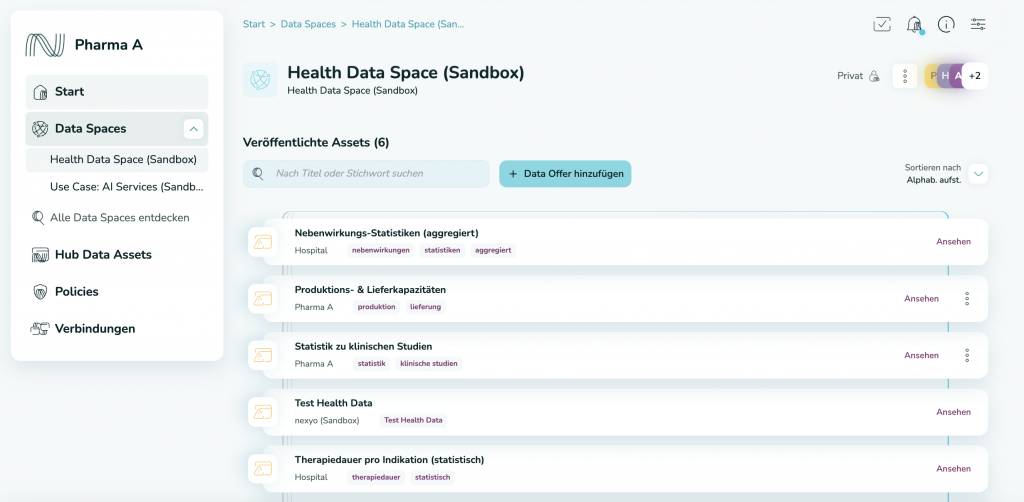Click the discover magnifier icon in sidebar
The image size is (1024, 502).
point(38,217)
